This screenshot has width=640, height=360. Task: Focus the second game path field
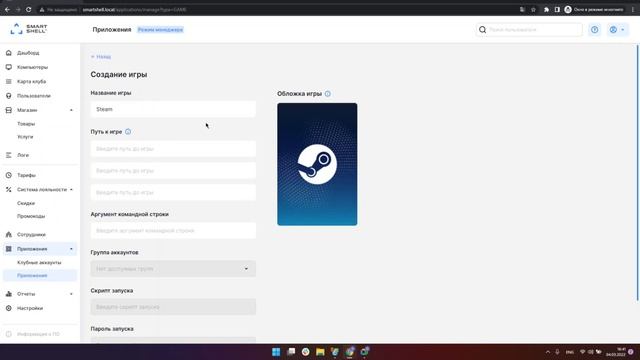pos(173,171)
